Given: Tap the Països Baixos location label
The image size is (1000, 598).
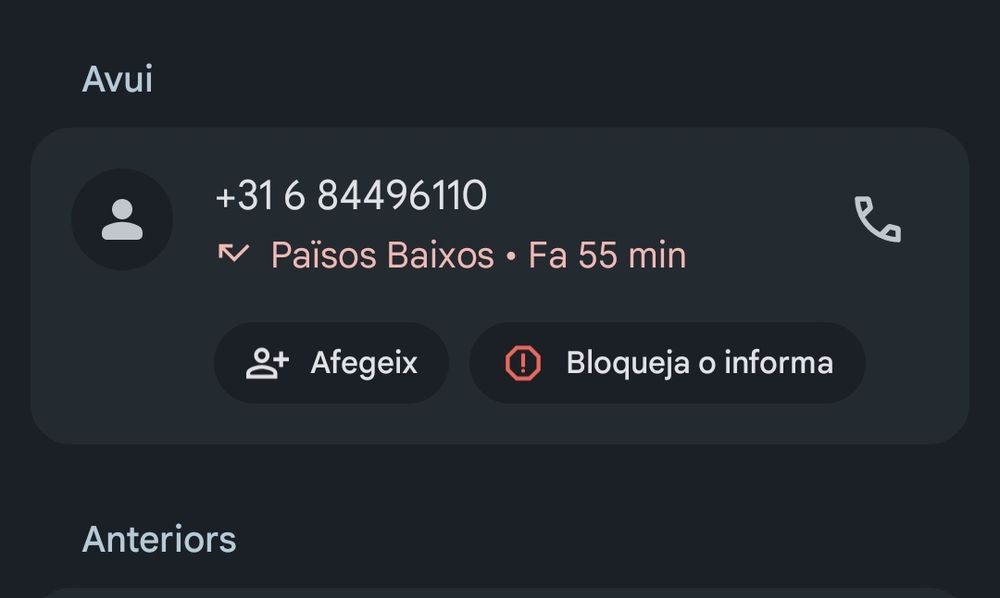Looking at the screenshot, I should (x=383, y=256).
